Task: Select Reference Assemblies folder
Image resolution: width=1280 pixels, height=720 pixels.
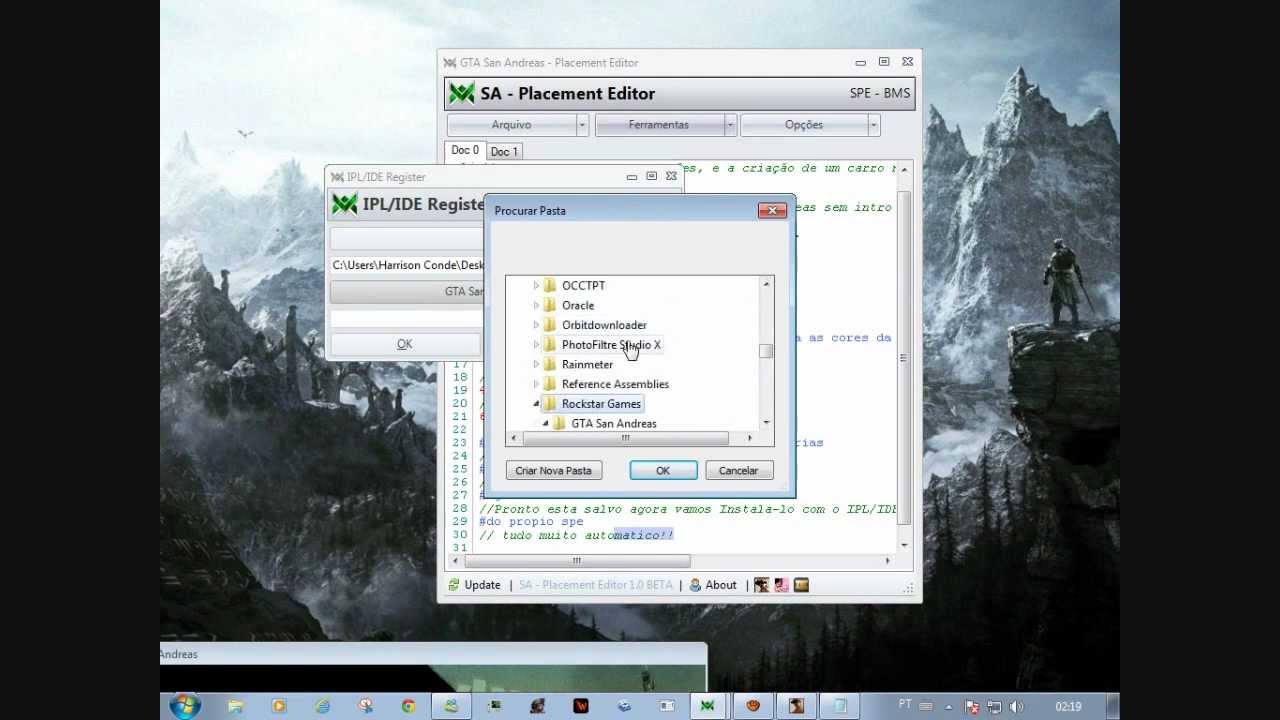Action: pyautogui.click(x=615, y=384)
